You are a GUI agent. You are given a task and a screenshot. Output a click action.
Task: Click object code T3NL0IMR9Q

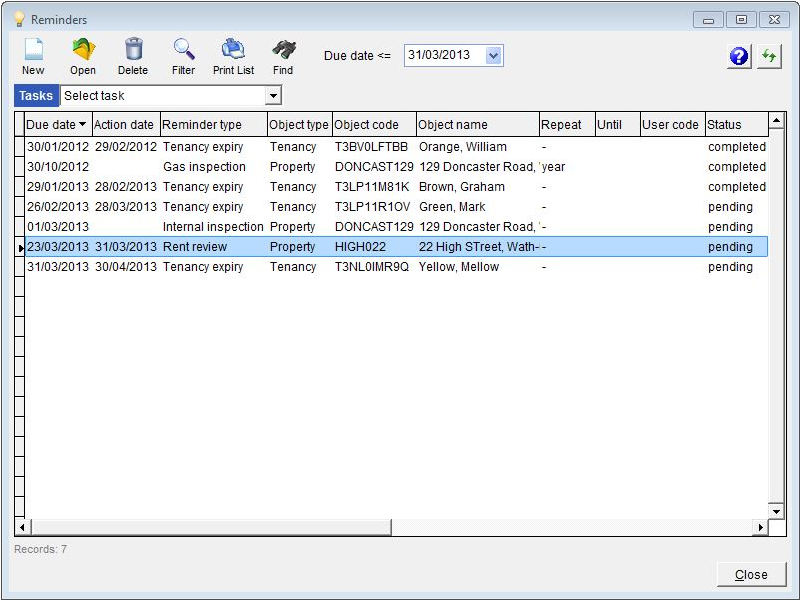[x=372, y=267]
